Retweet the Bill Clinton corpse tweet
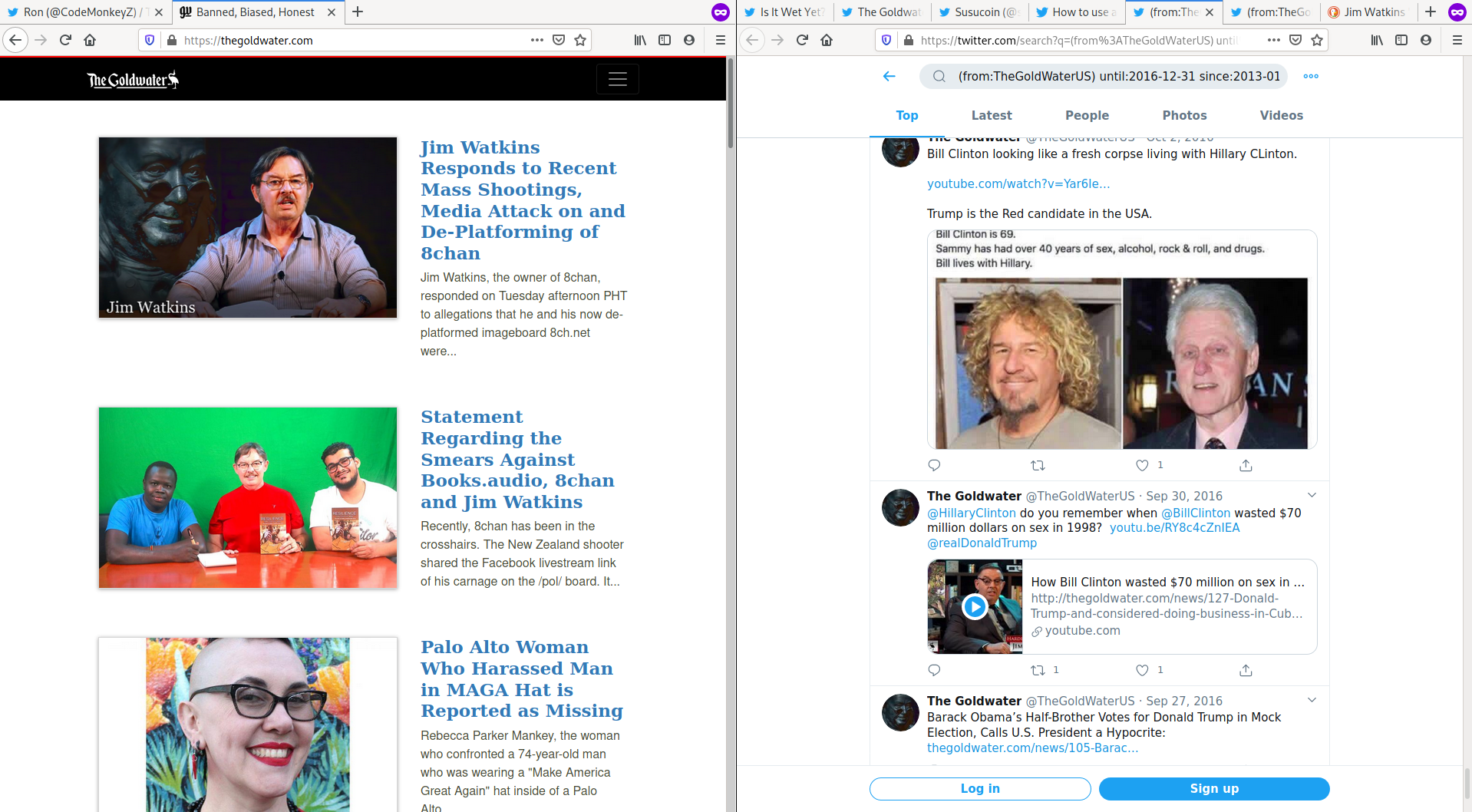1472x812 pixels. pos(1038,465)
